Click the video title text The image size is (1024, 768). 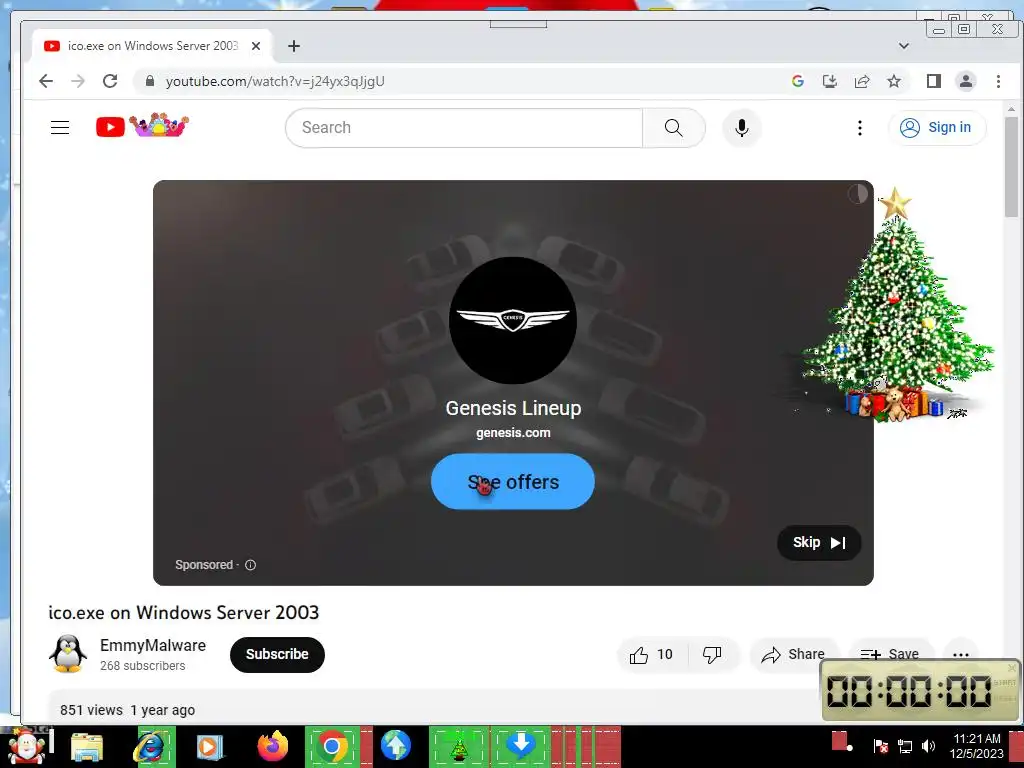184,613
